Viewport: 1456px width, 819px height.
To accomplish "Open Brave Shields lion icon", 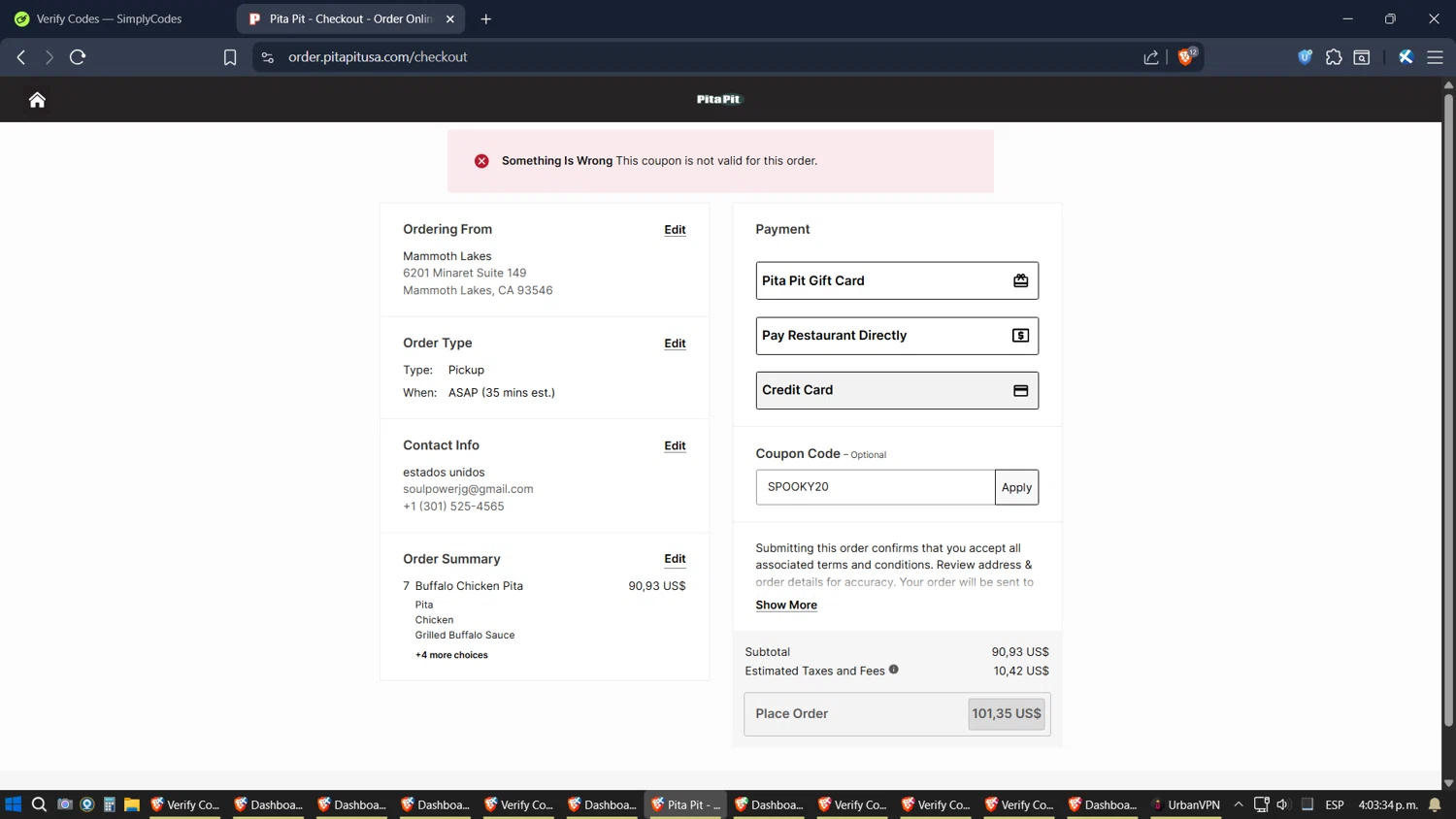I will [x=1186, y=56].
